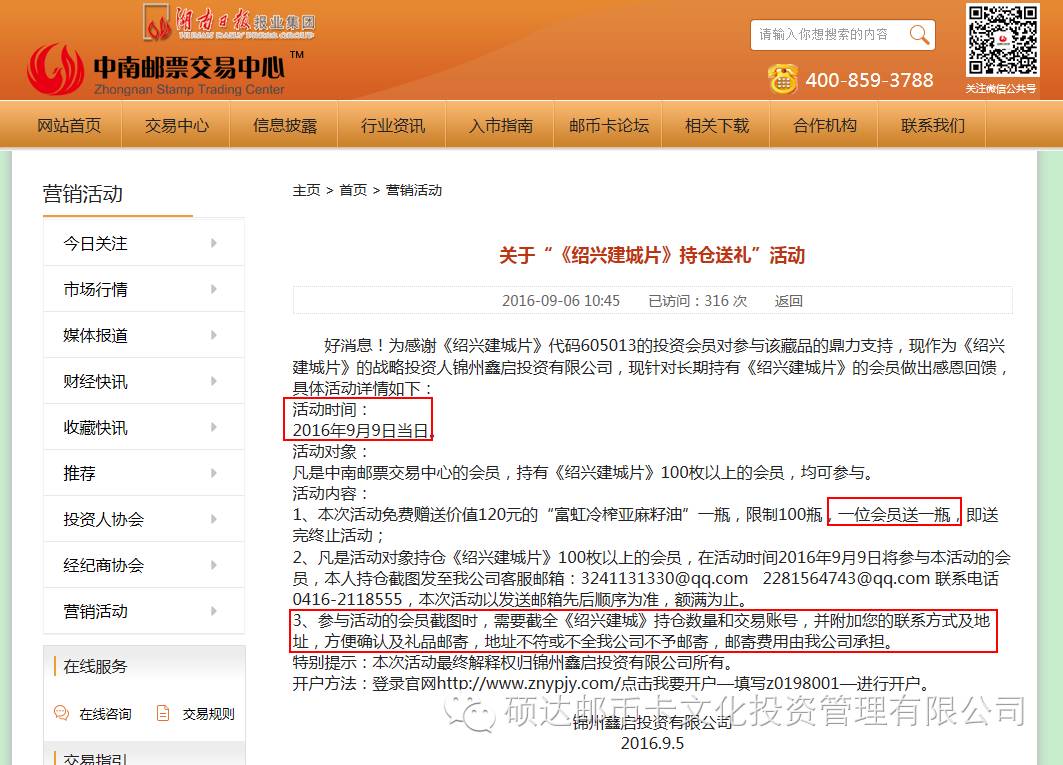Click the 在线服务 section header

pyautogui.click(x=95, y=667)
